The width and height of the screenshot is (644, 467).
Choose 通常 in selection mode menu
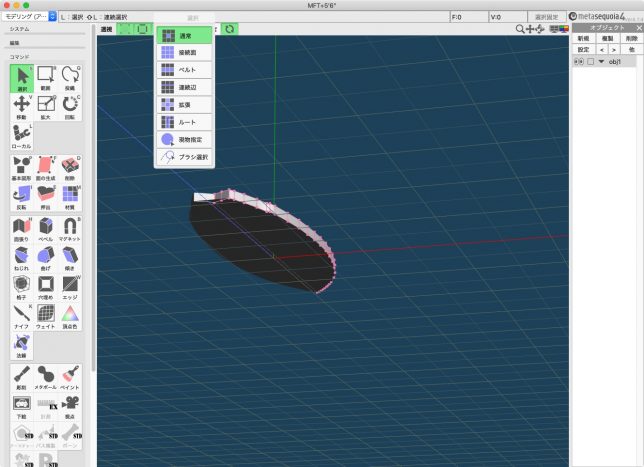(x=184, y=36)
